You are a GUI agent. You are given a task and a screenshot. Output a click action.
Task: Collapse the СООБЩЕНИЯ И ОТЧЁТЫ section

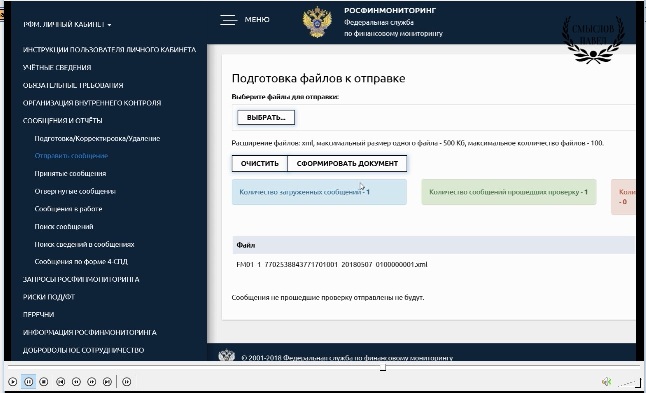point(63,121)
